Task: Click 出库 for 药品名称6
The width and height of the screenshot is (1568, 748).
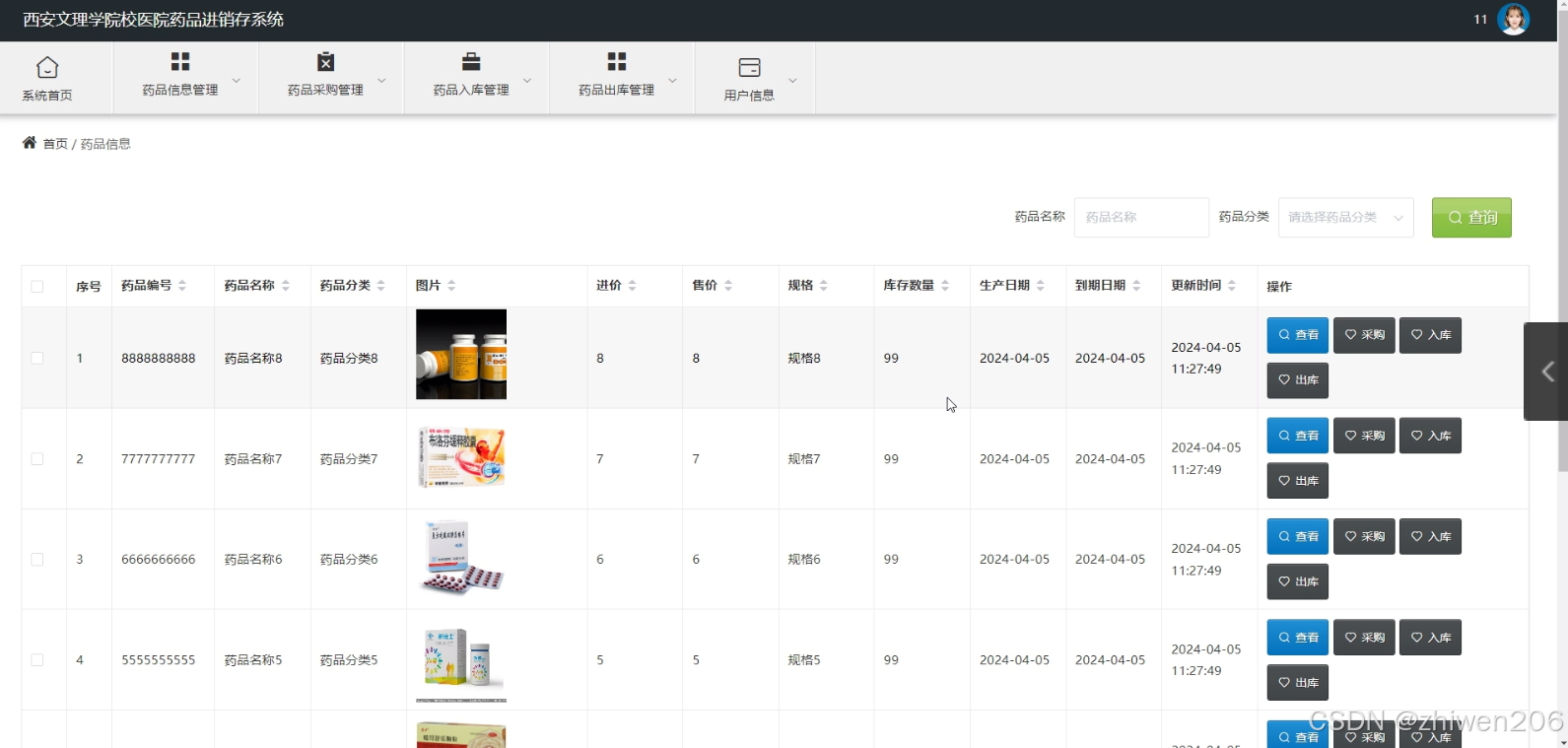Action: (x=1298, y=582)
